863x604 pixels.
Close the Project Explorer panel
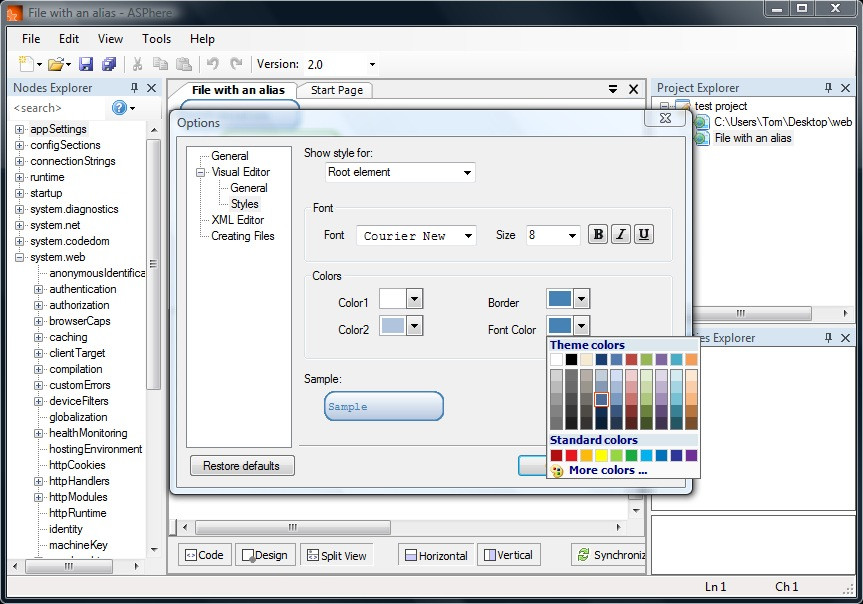(845, 88)
